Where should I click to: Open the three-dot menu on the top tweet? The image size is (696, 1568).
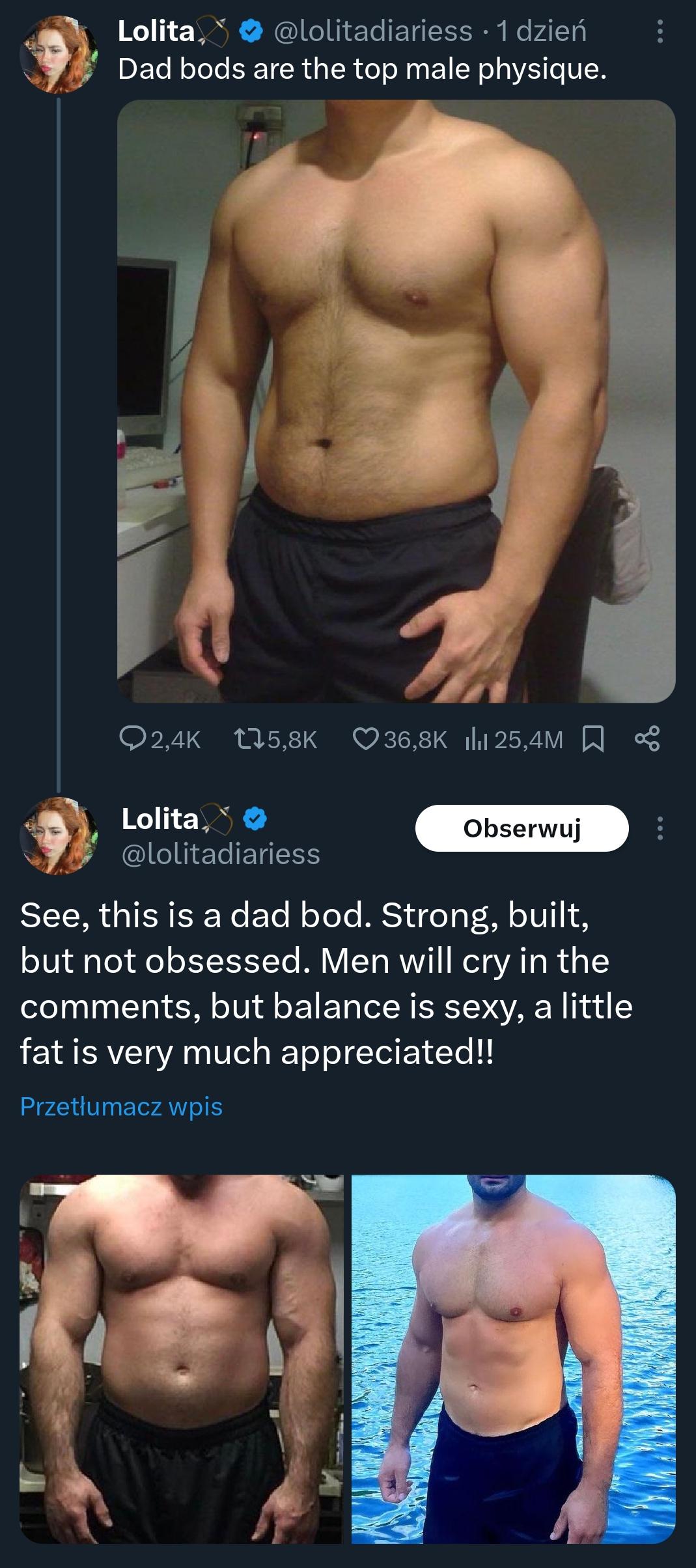click(660, 31)
